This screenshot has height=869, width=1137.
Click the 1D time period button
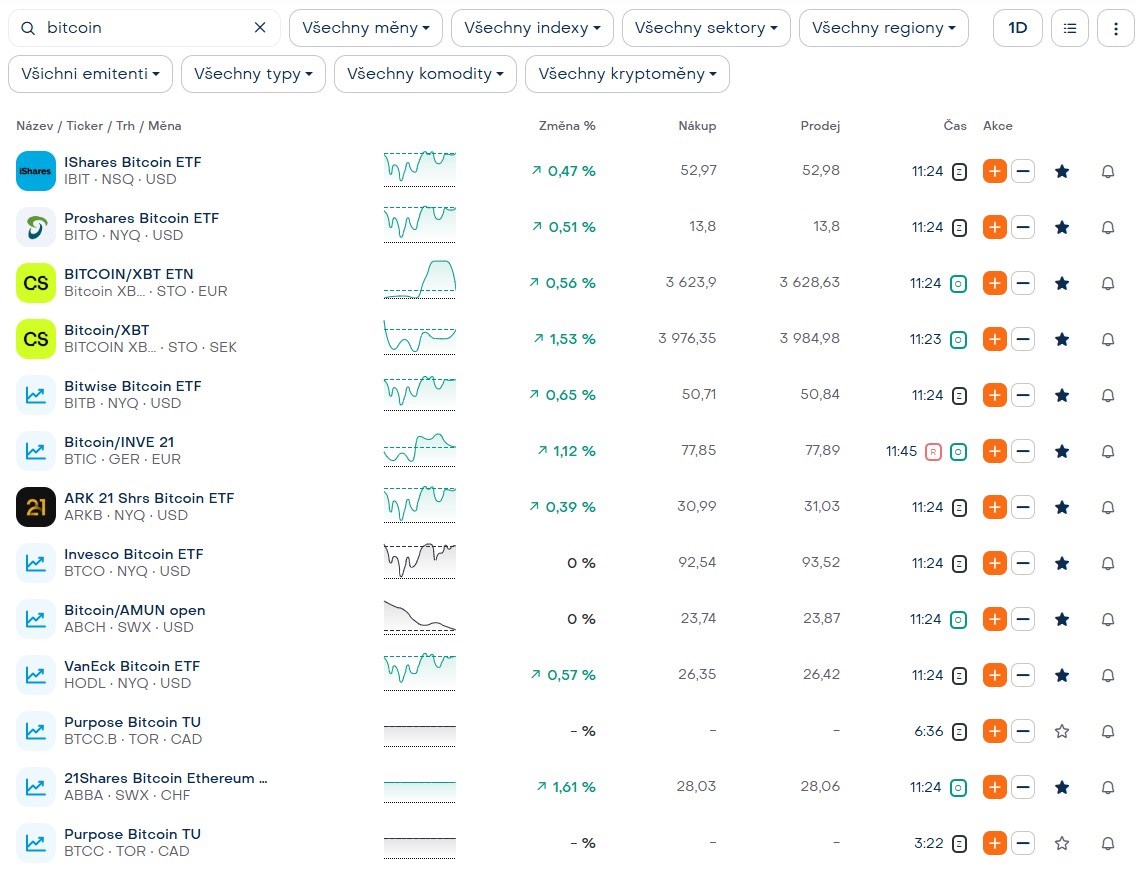coord(1018,28)
